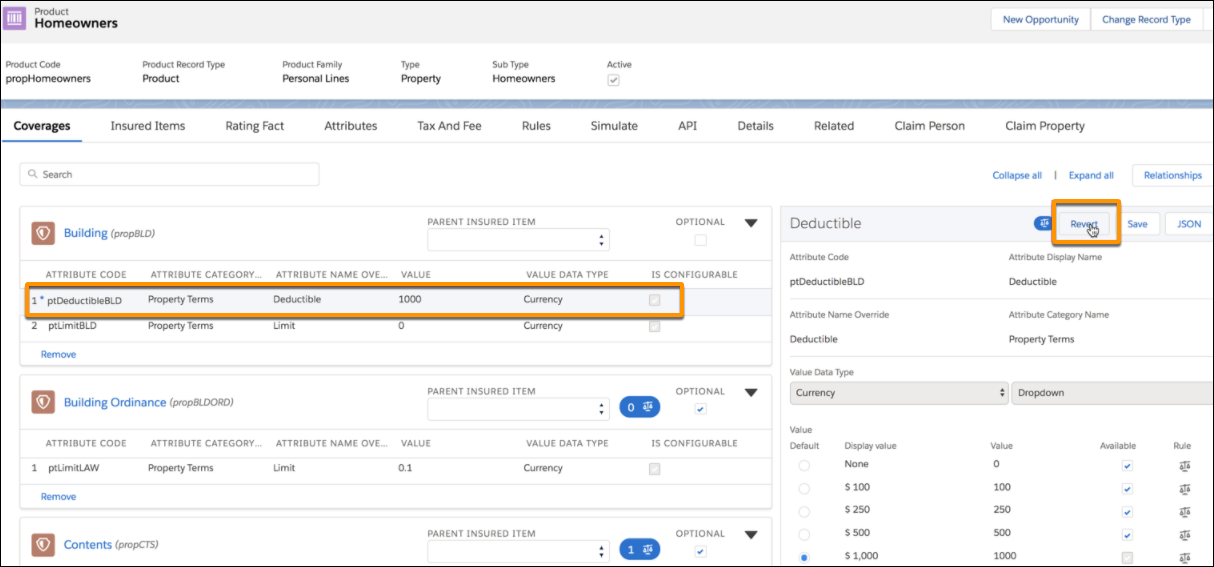Open the Attributes tab
The height and width of the screenshot is (567, 1214).
point(351,126)
